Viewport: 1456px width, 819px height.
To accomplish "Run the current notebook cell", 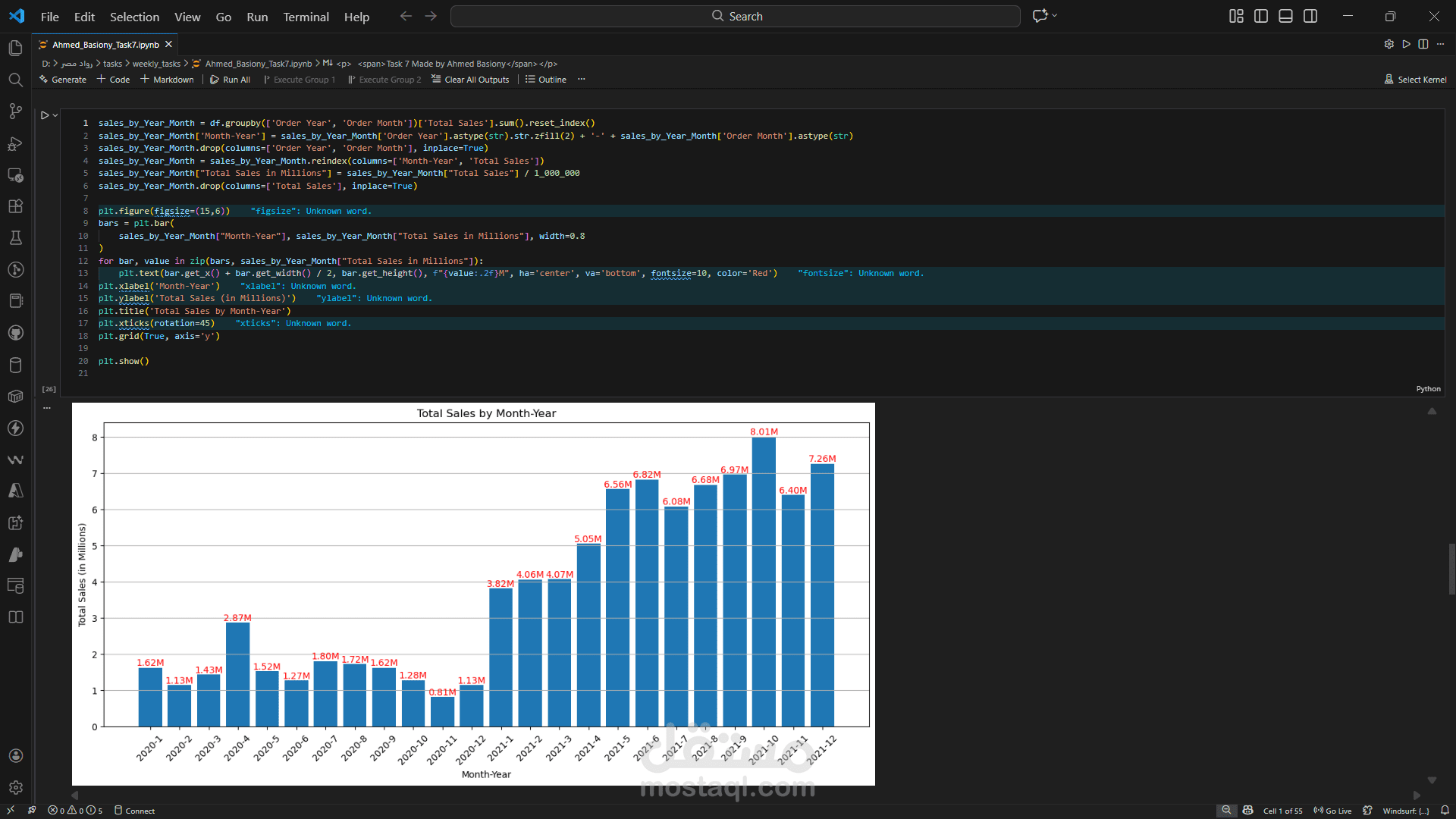I will [x=45, y=115].
